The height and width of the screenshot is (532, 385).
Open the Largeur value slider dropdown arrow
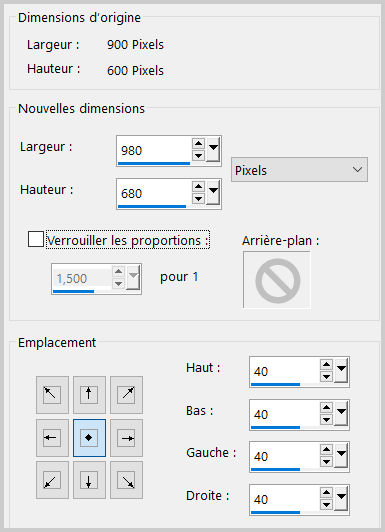(x=213, y=149)
